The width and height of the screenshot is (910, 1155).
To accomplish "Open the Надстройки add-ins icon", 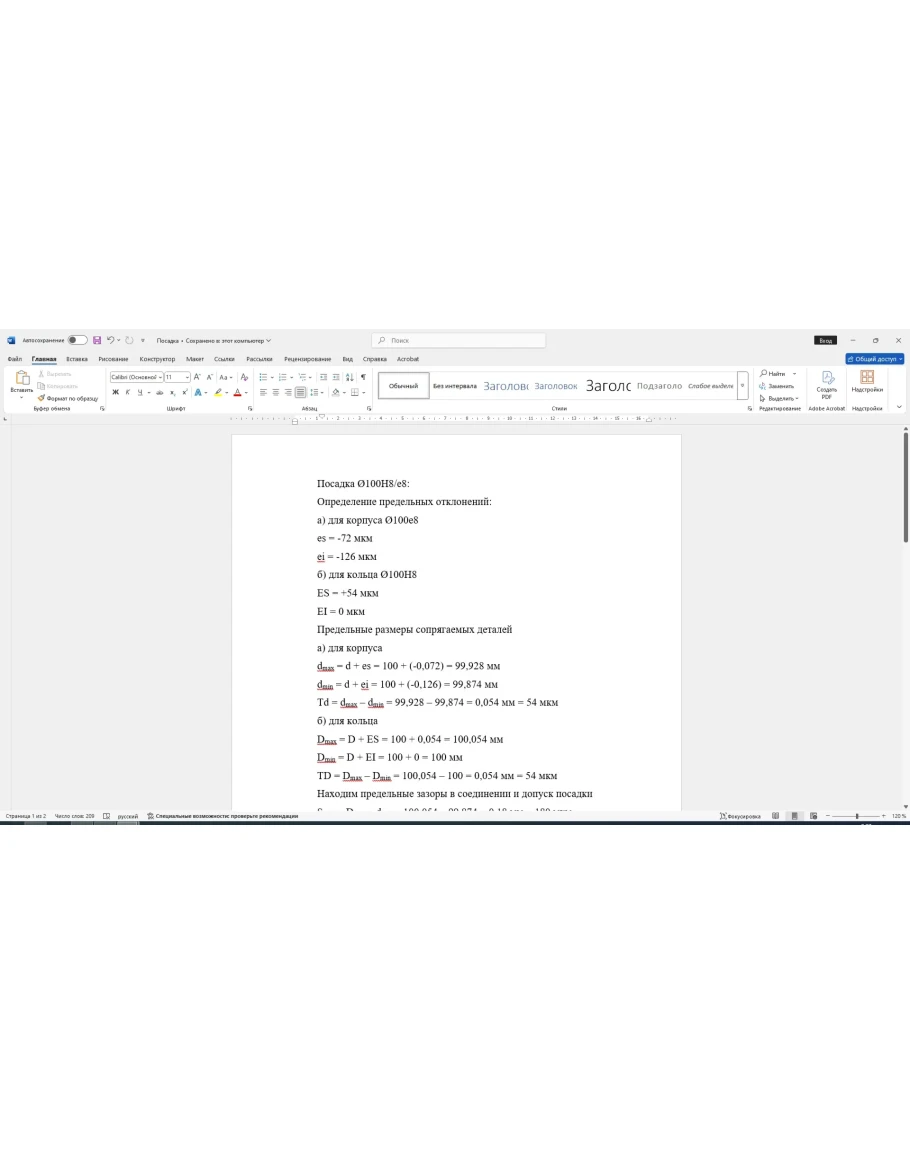I will [x=867, y=383].
